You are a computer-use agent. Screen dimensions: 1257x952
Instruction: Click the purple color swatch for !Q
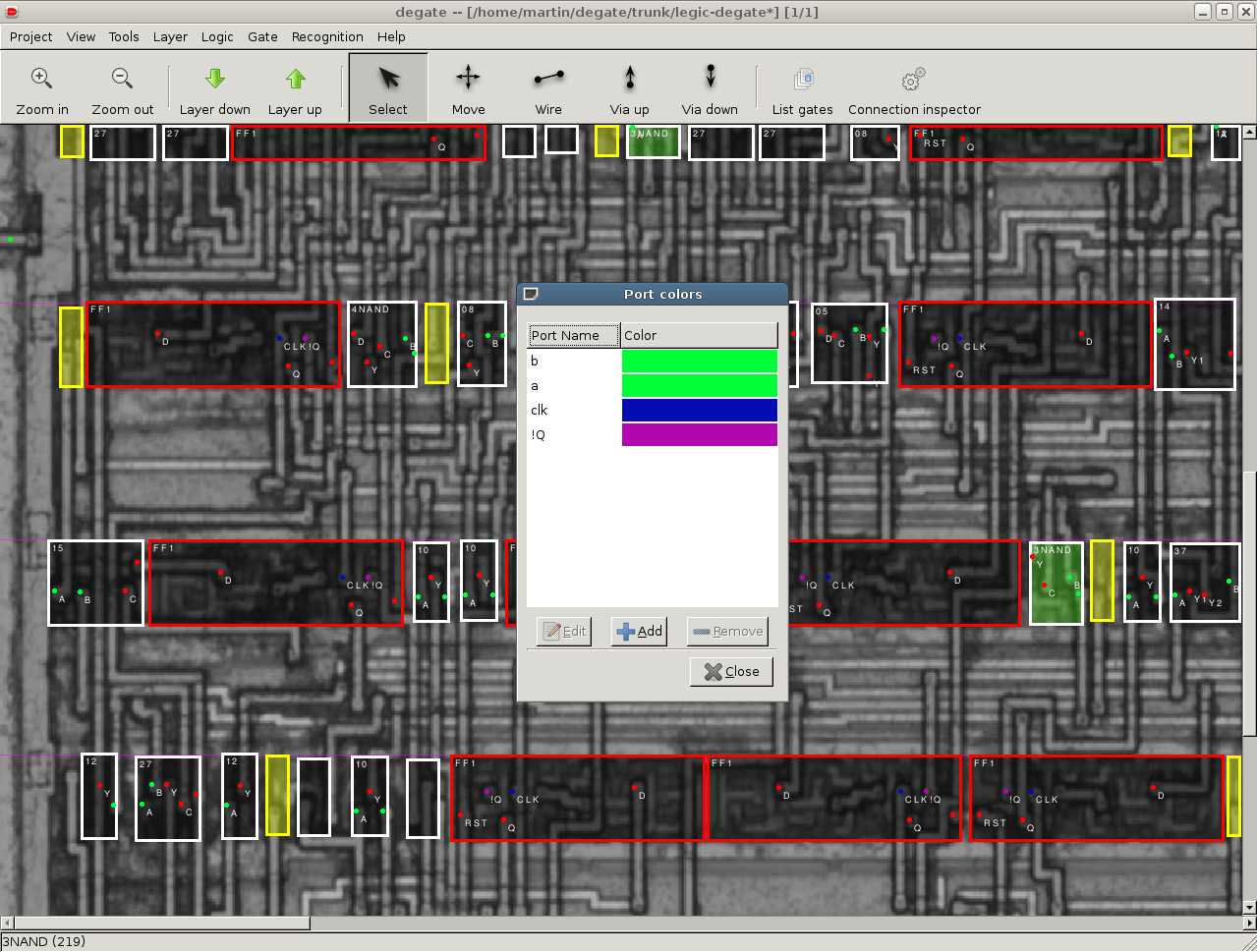tap(699, 435)
